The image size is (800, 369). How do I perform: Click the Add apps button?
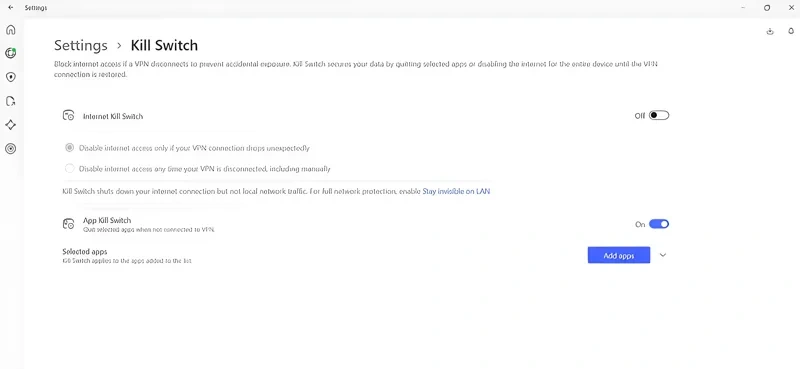(619, 255)
